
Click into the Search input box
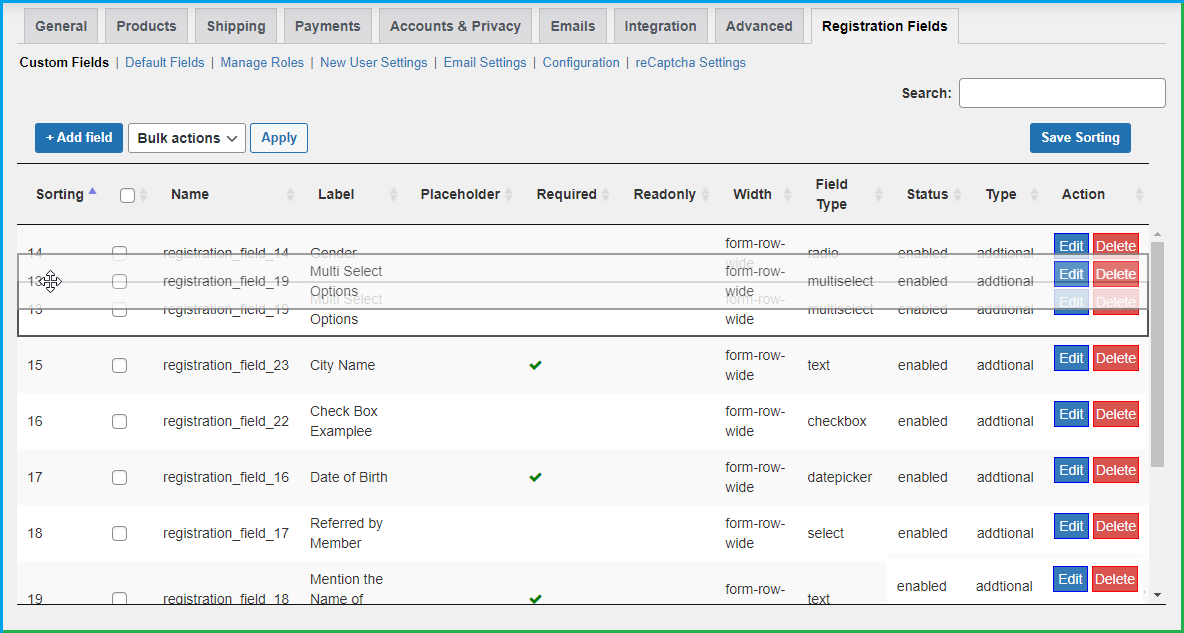tap(1062, 93)
